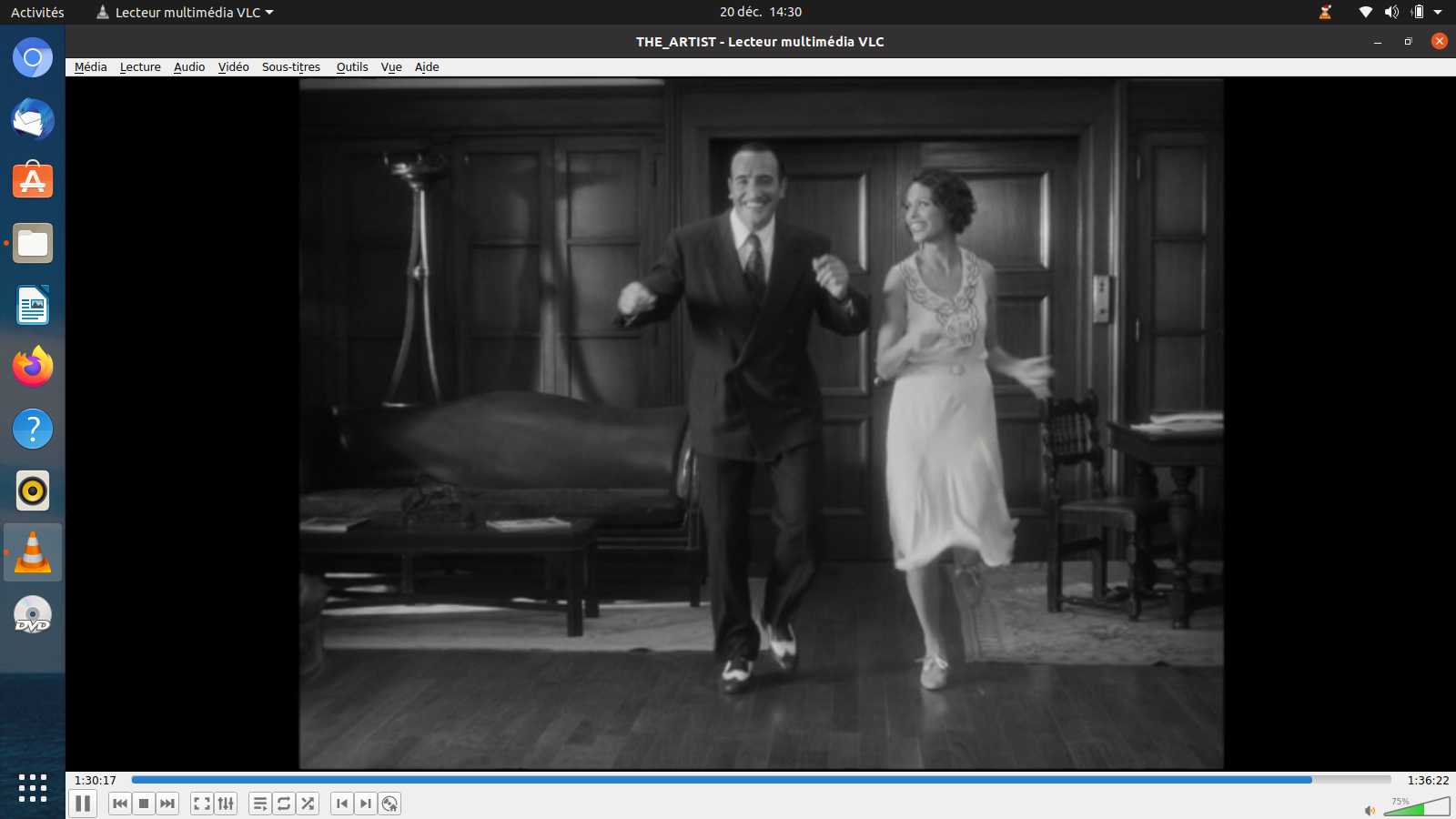Launch LibreOffice Writer from dock
The height and width of the screenshot is (819, 1456).
click(33, 305)
